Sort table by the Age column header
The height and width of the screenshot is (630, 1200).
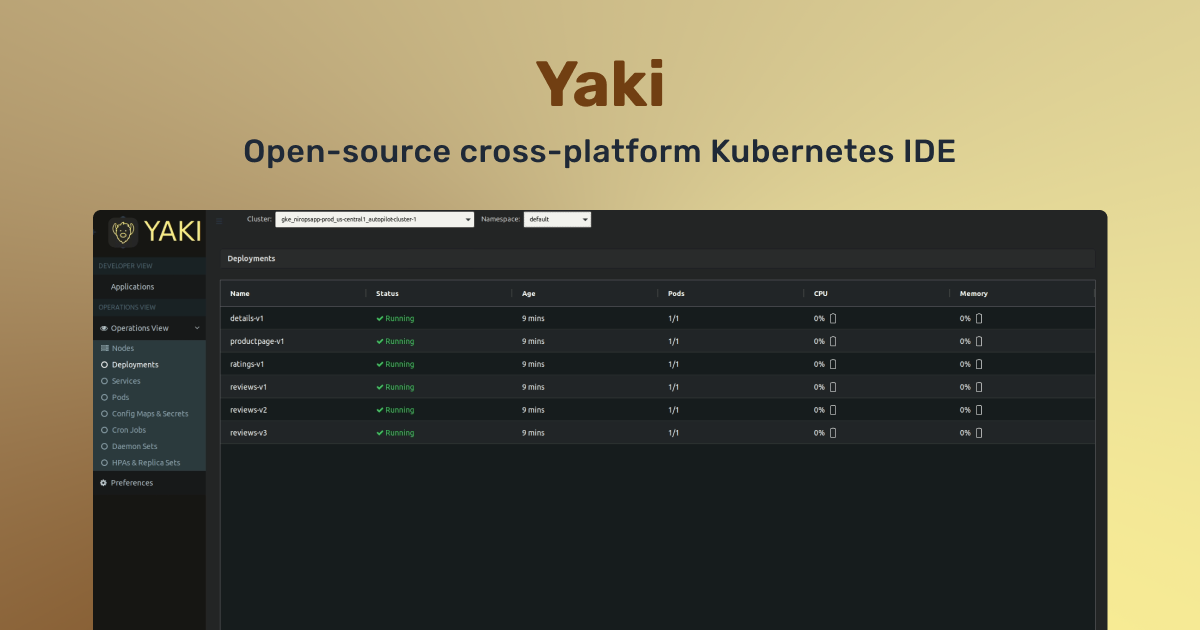(528, 293)
